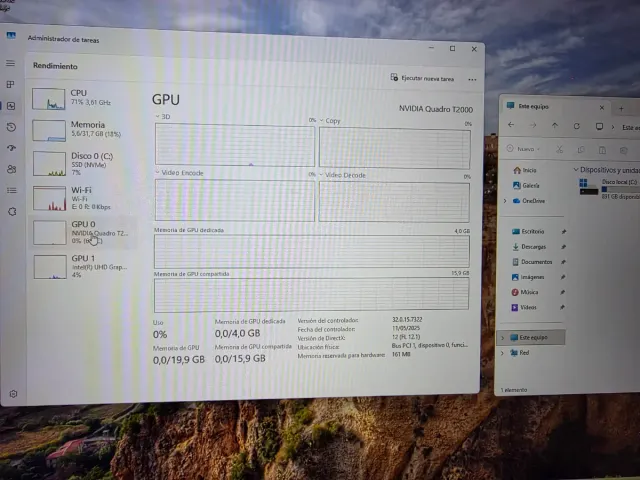Open the Details list icon in sidebar
640x480 pixels.
pyautogui.click(x=11, y=190)
